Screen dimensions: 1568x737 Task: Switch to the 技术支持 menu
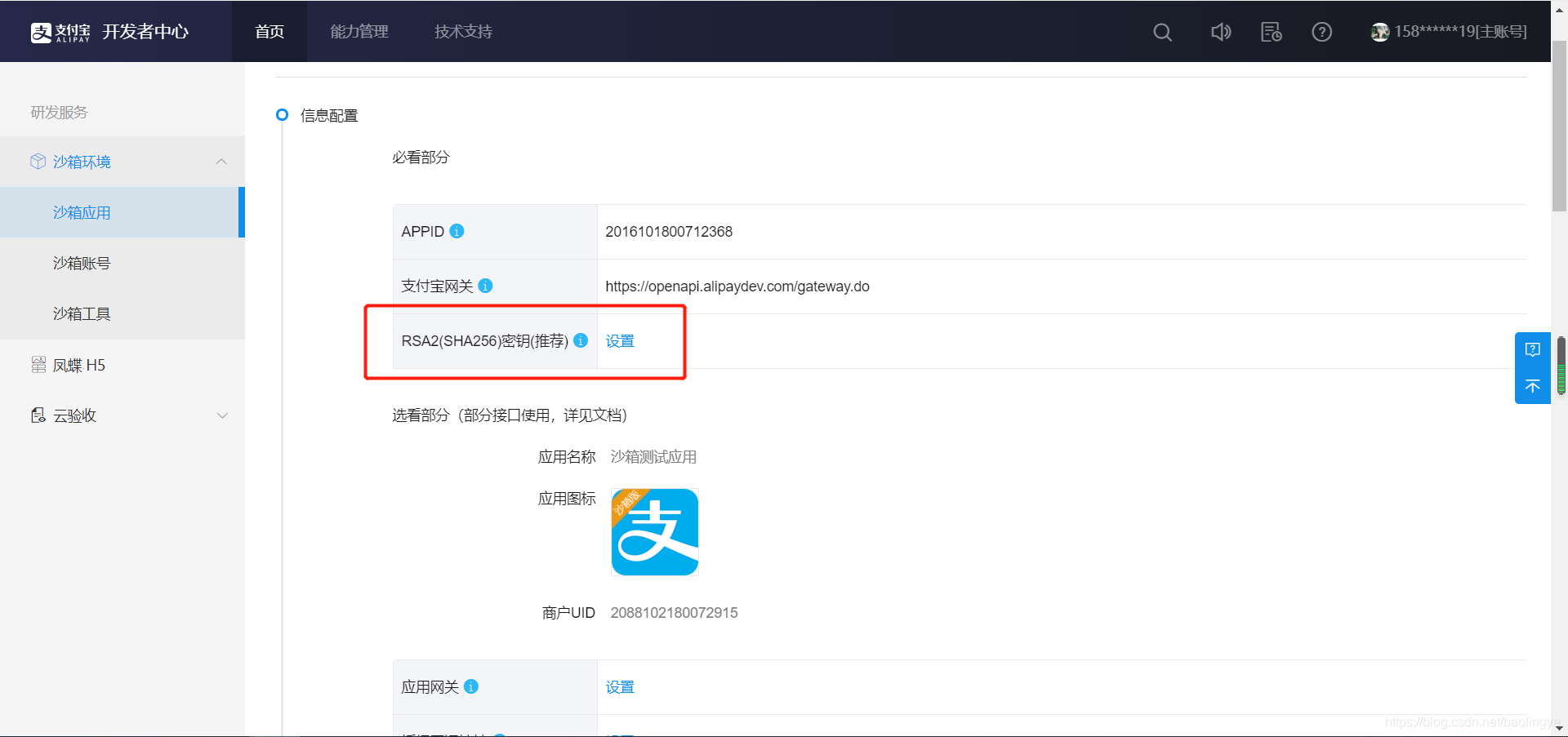[462, 32]
